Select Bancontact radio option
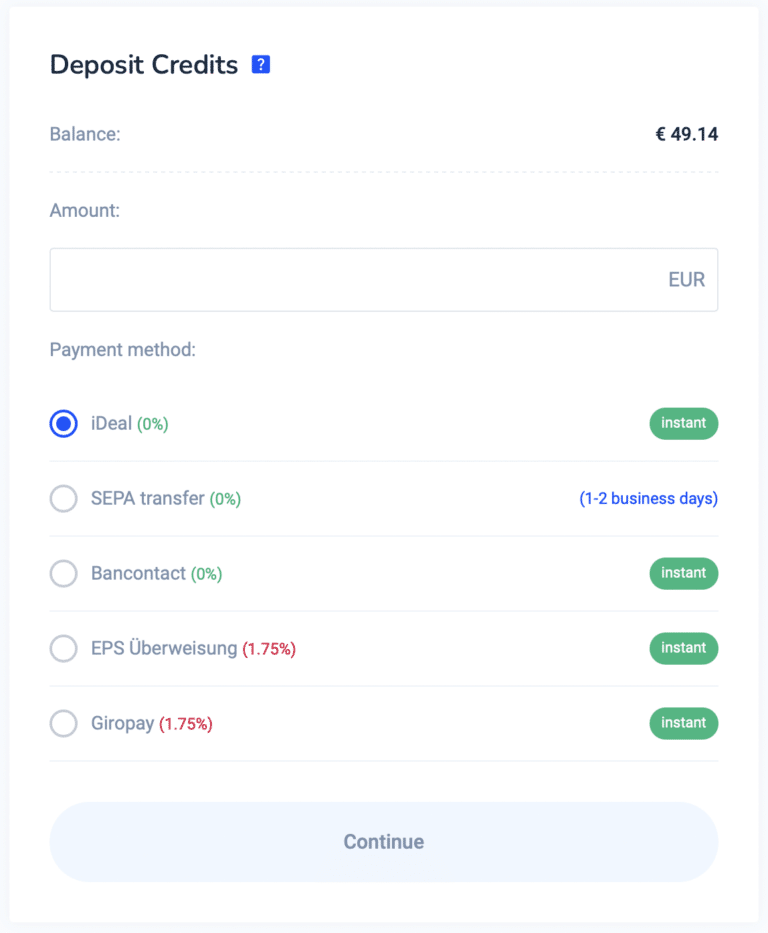This screenshot has height=933, width=768. tap(64, 574)
